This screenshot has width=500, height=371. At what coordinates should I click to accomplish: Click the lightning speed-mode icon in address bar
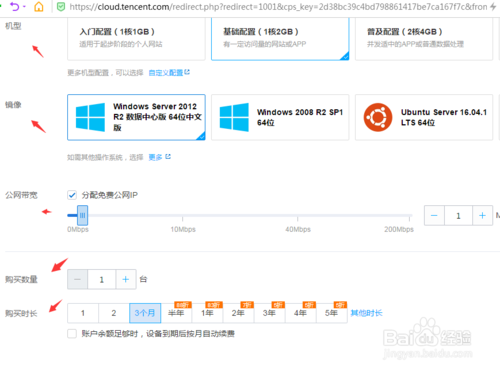pos(494,7)
